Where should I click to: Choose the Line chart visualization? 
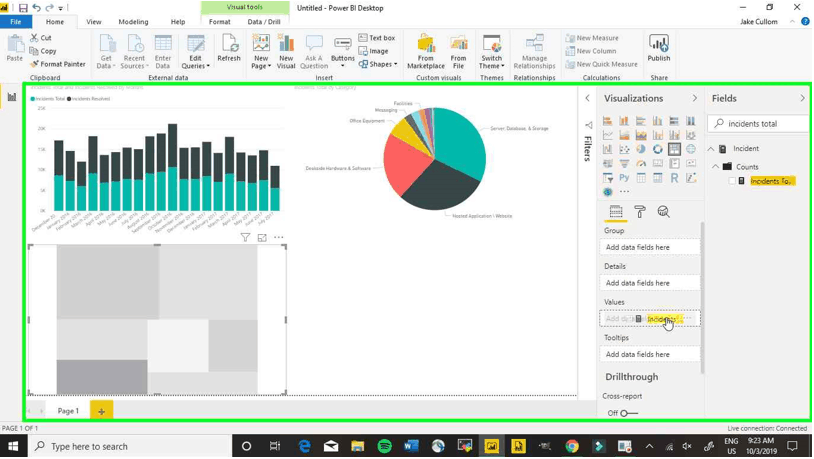(x=607, y=135)
